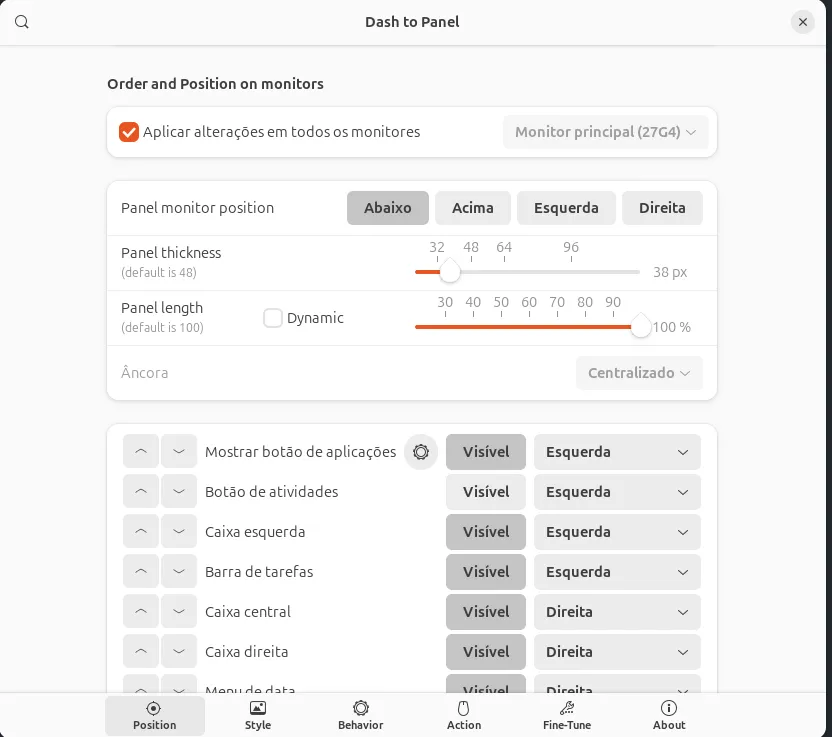Open position dropdown for Caixa central
Image resolution: width=832 pixels, height=737 pixels.
click(x=617, y=612)
